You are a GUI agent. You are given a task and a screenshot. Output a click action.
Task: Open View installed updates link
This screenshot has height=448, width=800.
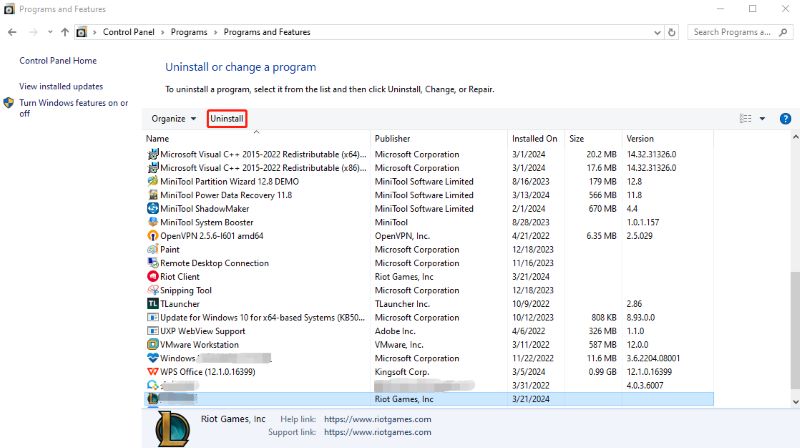(61, 86)
